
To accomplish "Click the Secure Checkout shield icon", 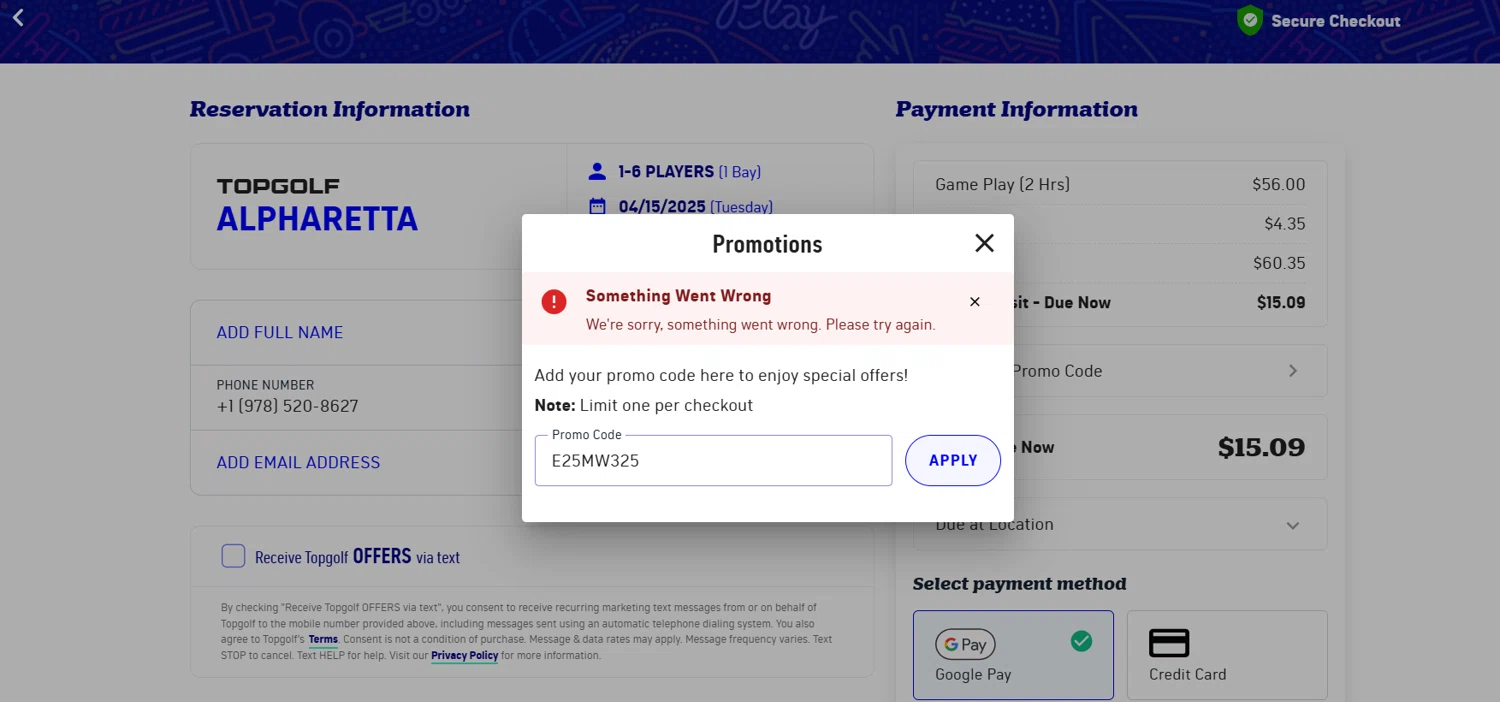I will click(1249, 20).
